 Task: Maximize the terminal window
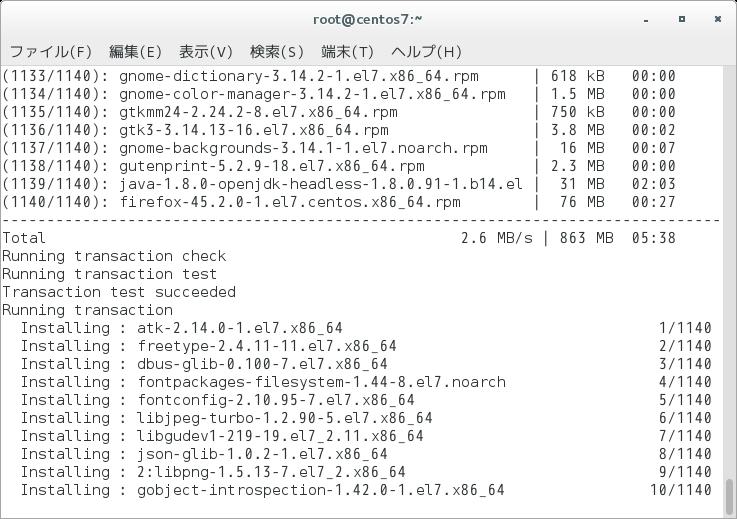pyautogui.click(x=682, y=19)
